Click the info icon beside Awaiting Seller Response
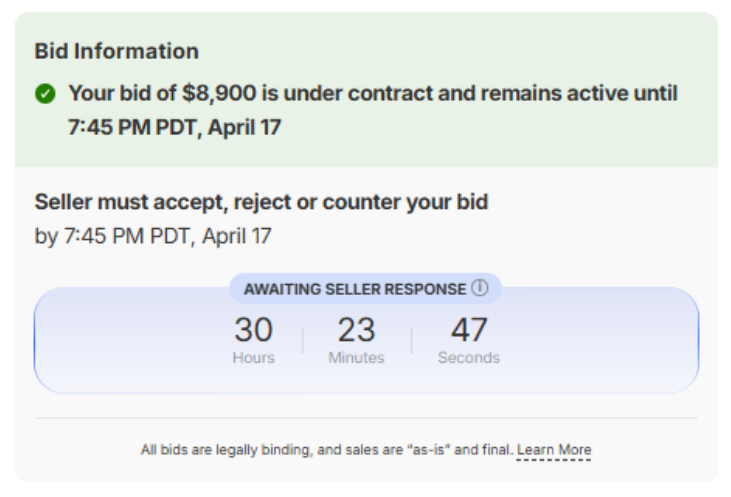731x497 pixels. (480, 289)
